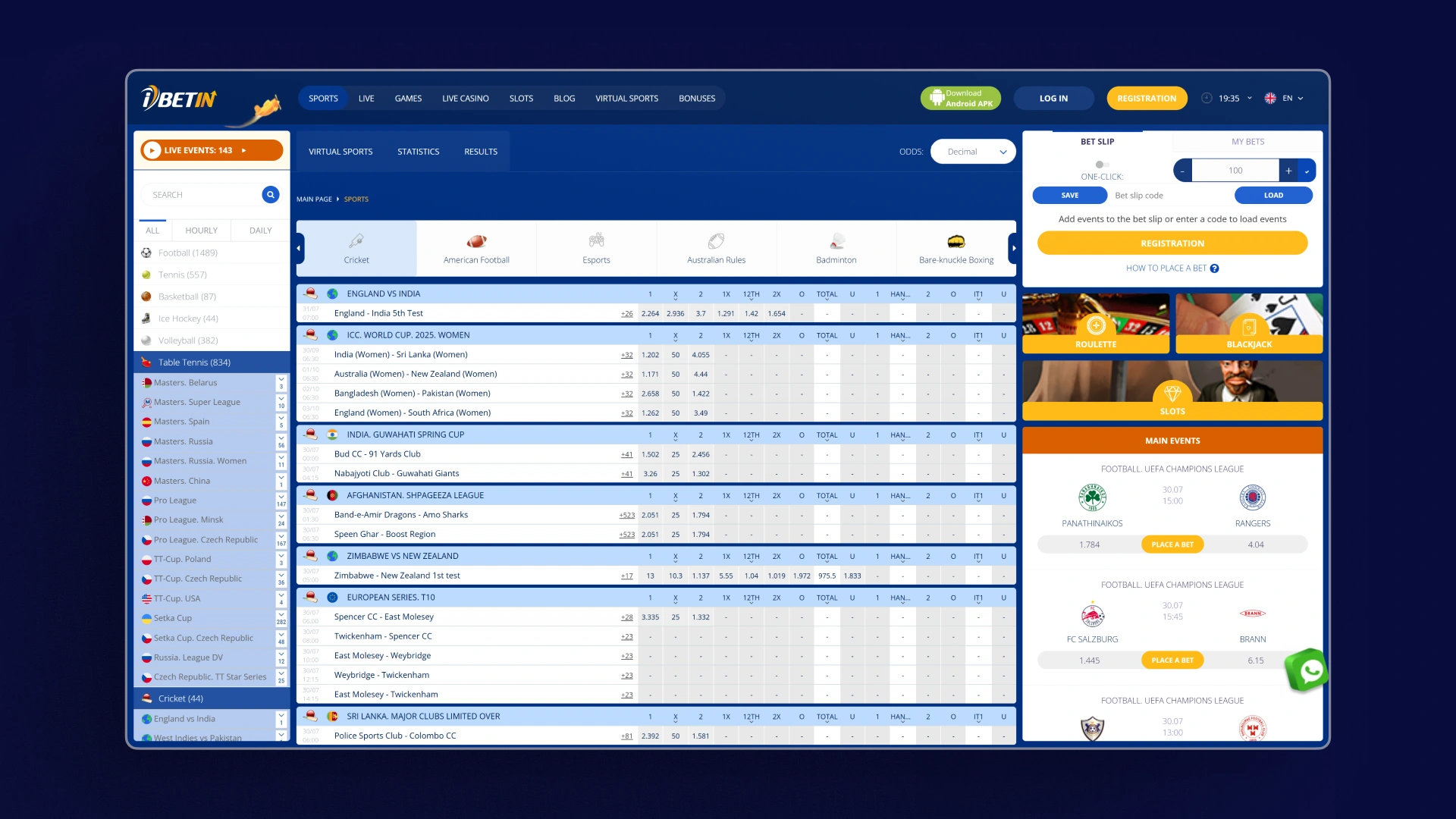1456x819 pixels.
Task: Select the Badminton icon
Action: pos(836,241)
